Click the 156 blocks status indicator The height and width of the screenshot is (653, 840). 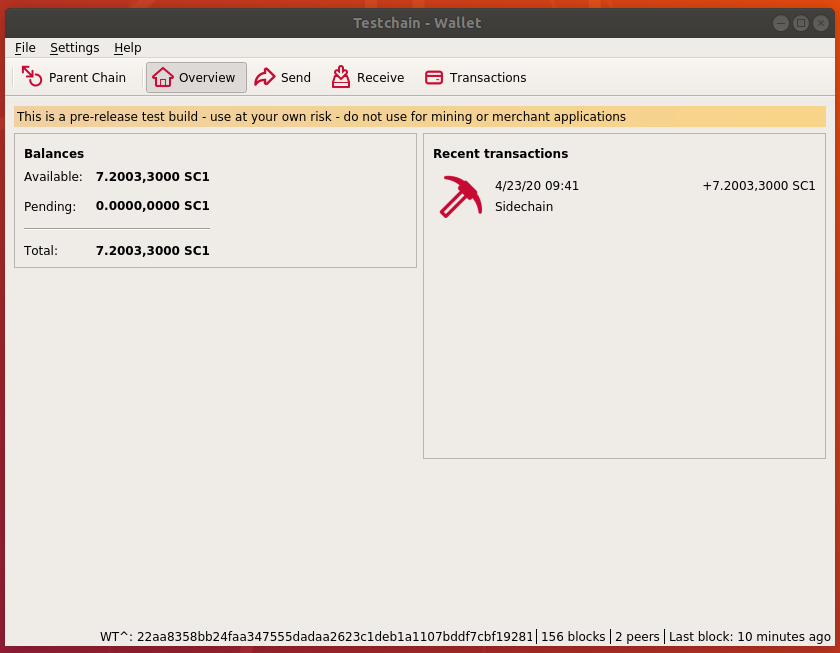pyautogui.click(x=573, y=636)
